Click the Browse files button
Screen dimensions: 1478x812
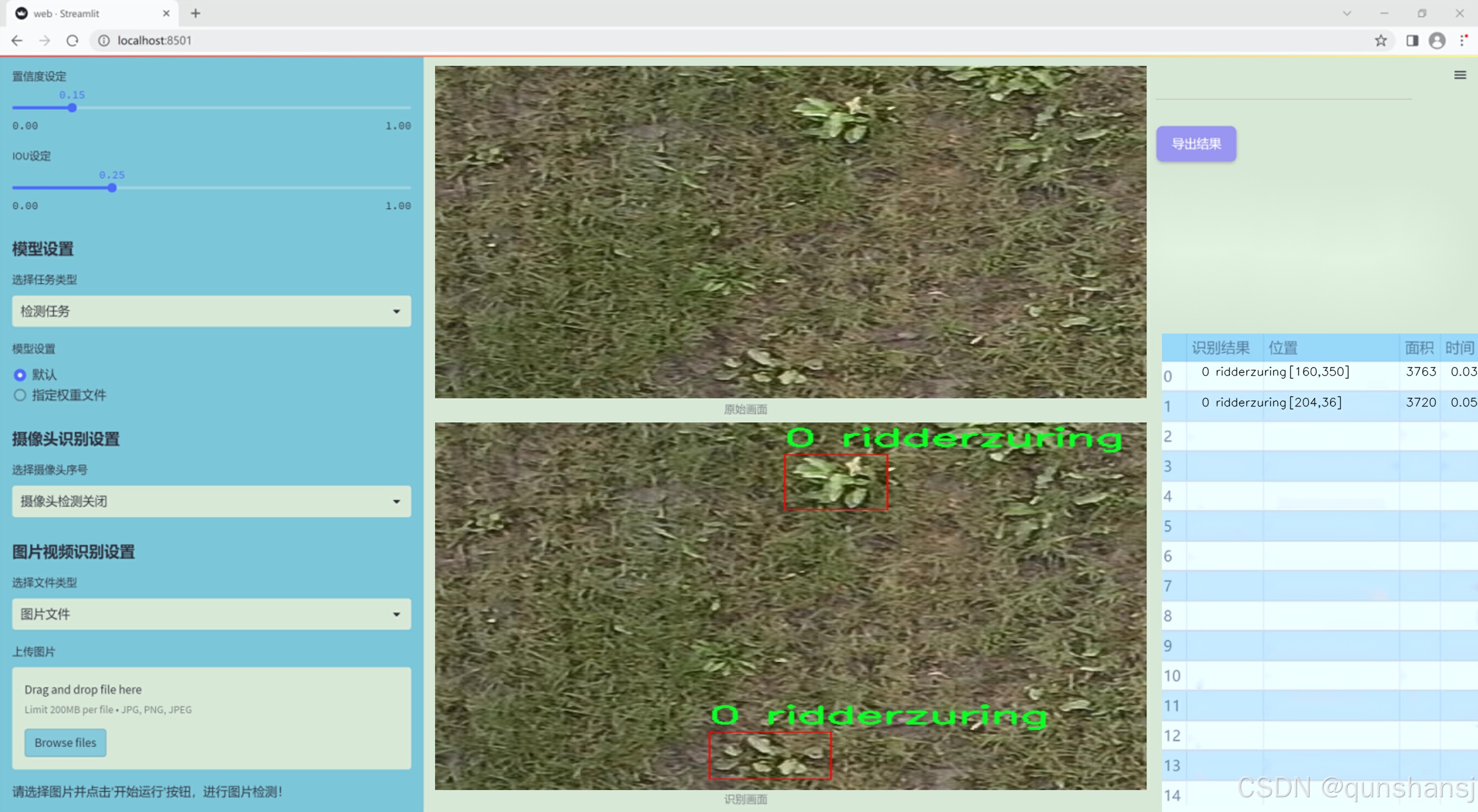[x=65, y=742]
